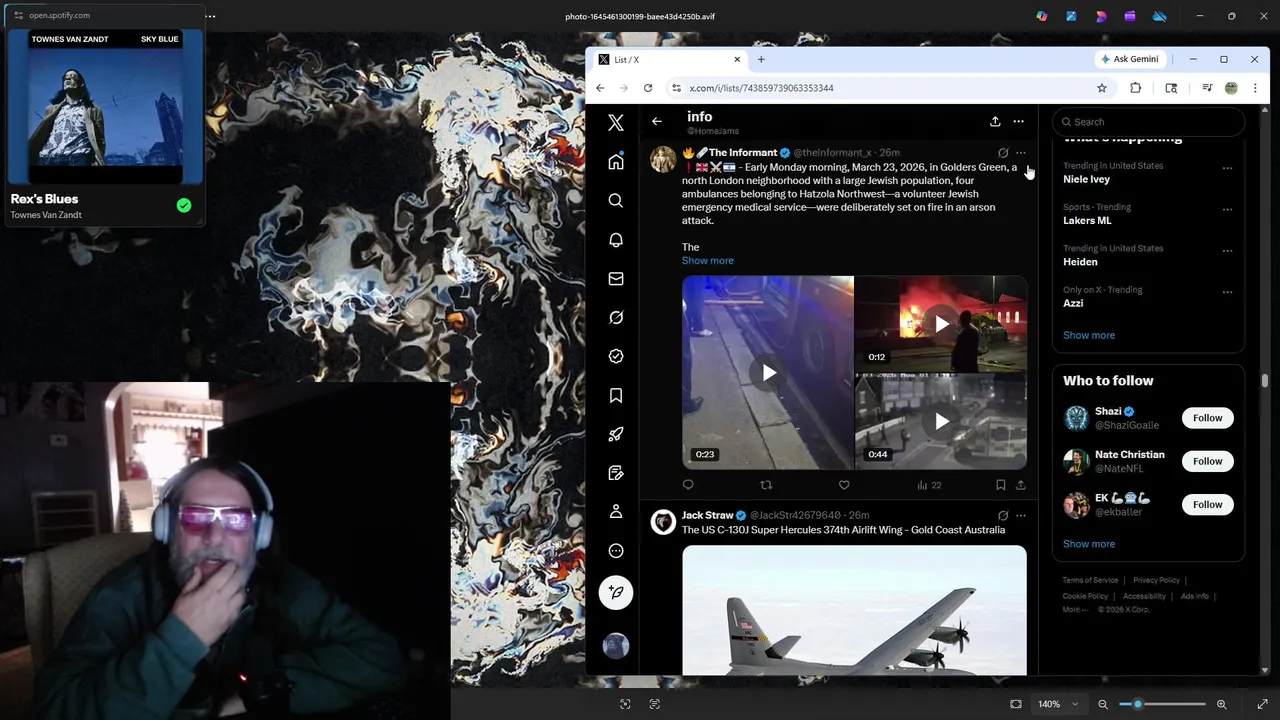Open Grok explain icon on Informant post
The height and width of the screenshot is (720, 1280).
pyautogui.click(x=1003, y=153)
